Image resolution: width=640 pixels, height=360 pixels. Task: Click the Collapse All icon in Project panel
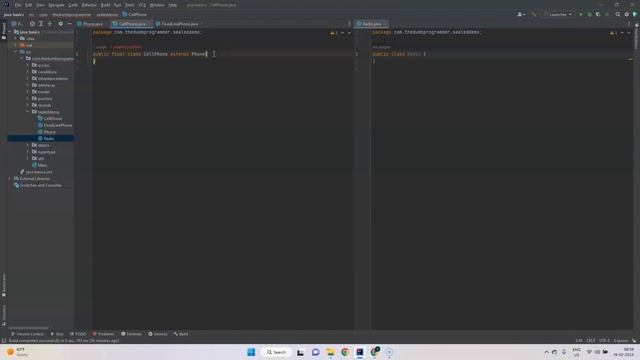coord(50,24)
